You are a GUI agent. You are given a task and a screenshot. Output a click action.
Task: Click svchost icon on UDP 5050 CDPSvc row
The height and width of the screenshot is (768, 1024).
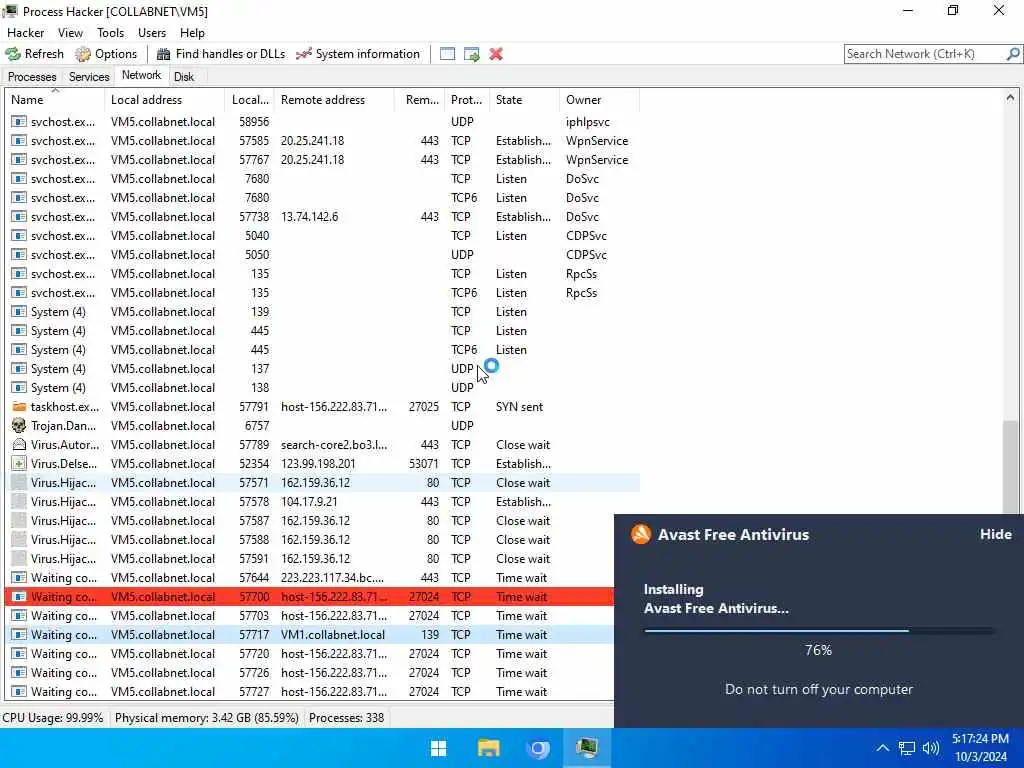pos(20,255)
